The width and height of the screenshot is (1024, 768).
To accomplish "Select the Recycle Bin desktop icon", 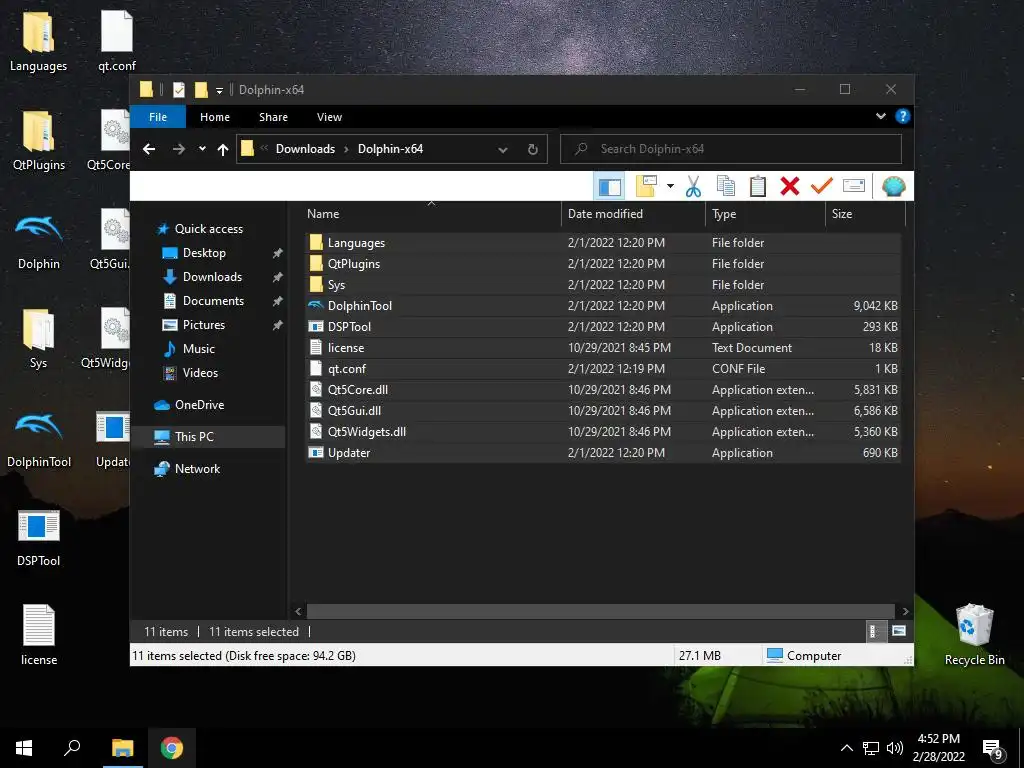I will tap(974, 635).
